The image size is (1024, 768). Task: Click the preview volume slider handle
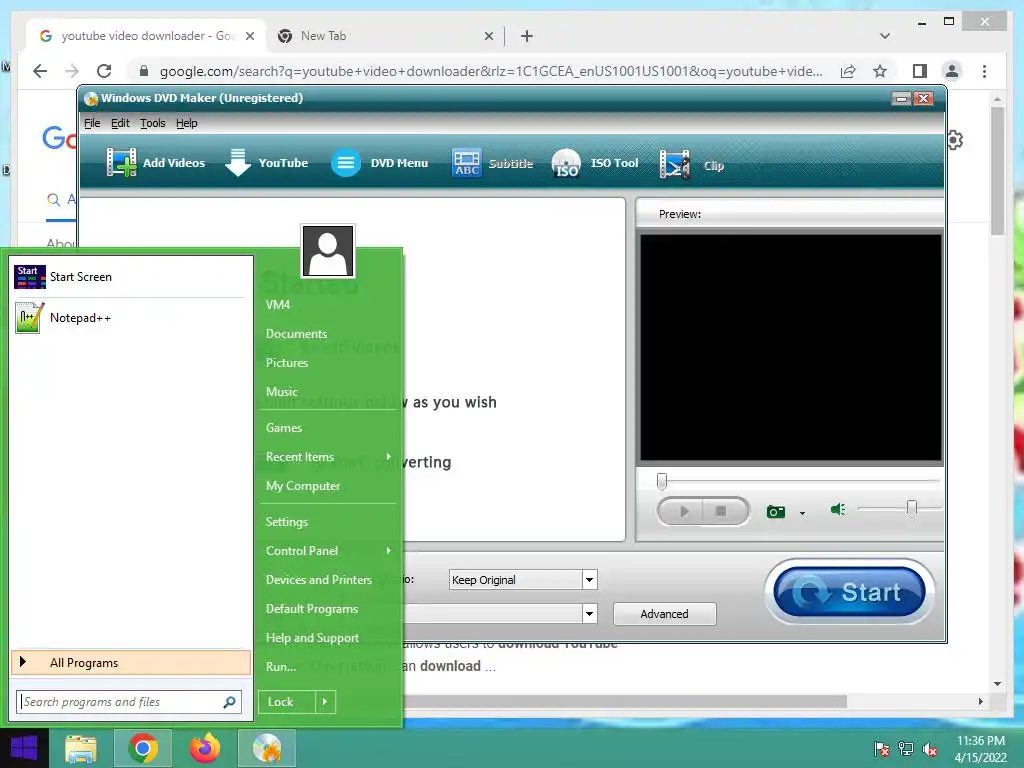(912, 508)
